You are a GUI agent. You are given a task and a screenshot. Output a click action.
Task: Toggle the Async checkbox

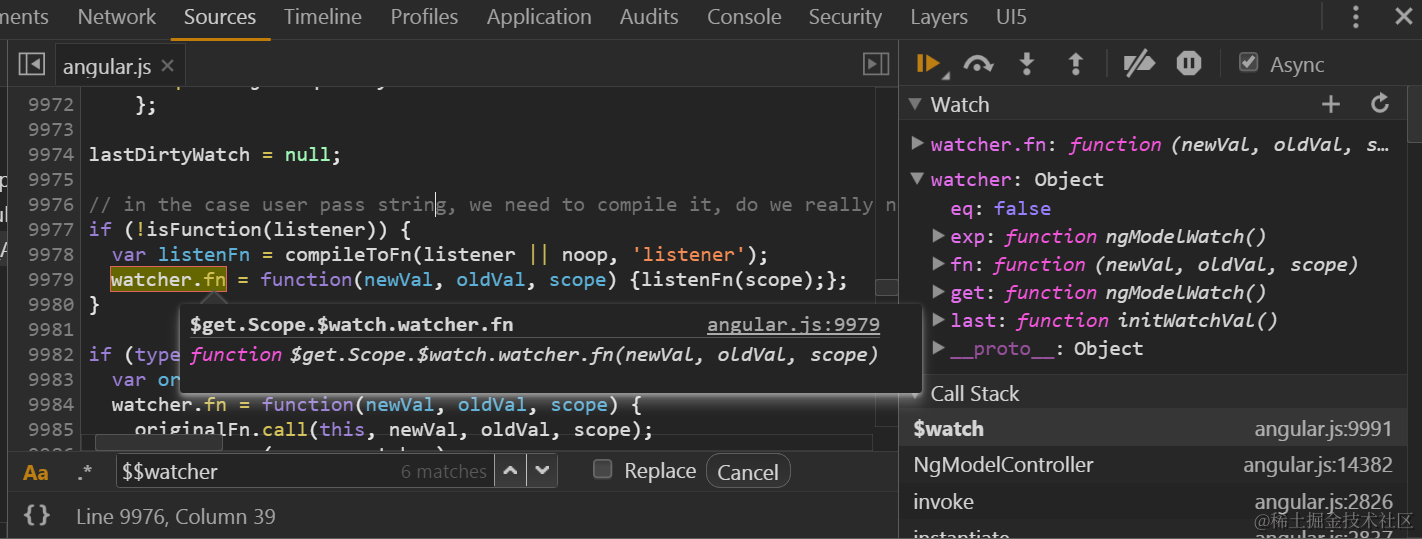click(1248, 63)
